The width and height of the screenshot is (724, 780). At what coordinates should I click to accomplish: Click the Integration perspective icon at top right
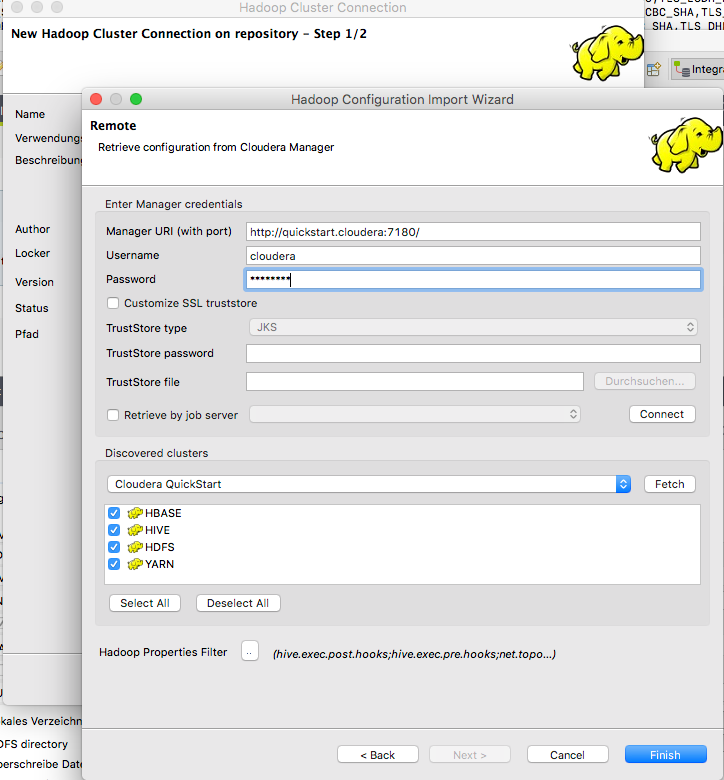683,69
